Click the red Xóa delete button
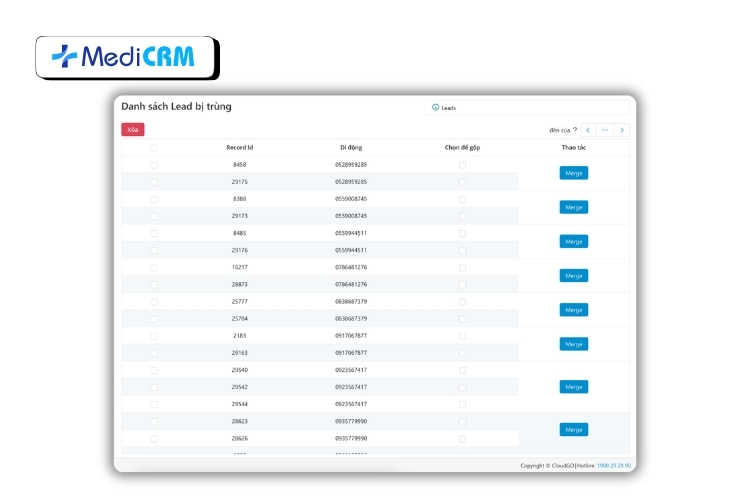This screenshot has width=750, height=500. coord(132,130)
